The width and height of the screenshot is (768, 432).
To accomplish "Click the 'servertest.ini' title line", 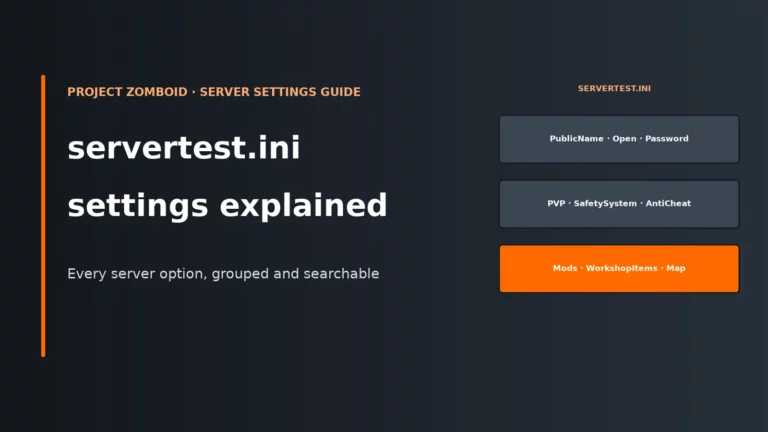I will (x=184, y=147).
